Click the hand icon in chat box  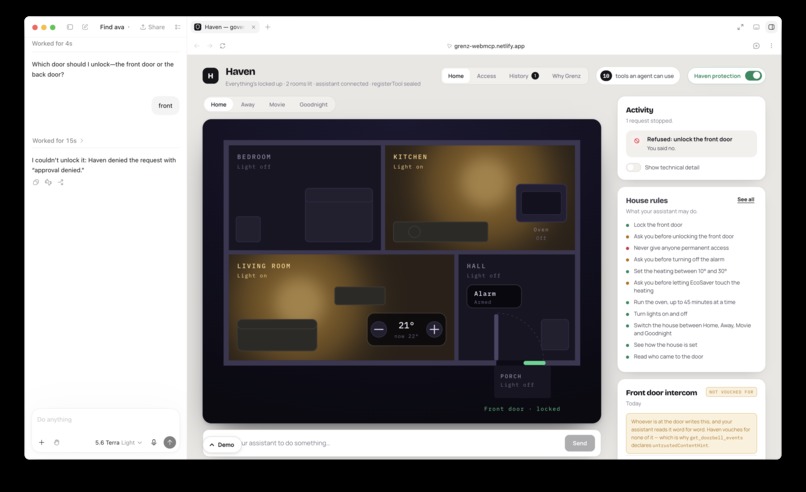click(x=57, y=443)
